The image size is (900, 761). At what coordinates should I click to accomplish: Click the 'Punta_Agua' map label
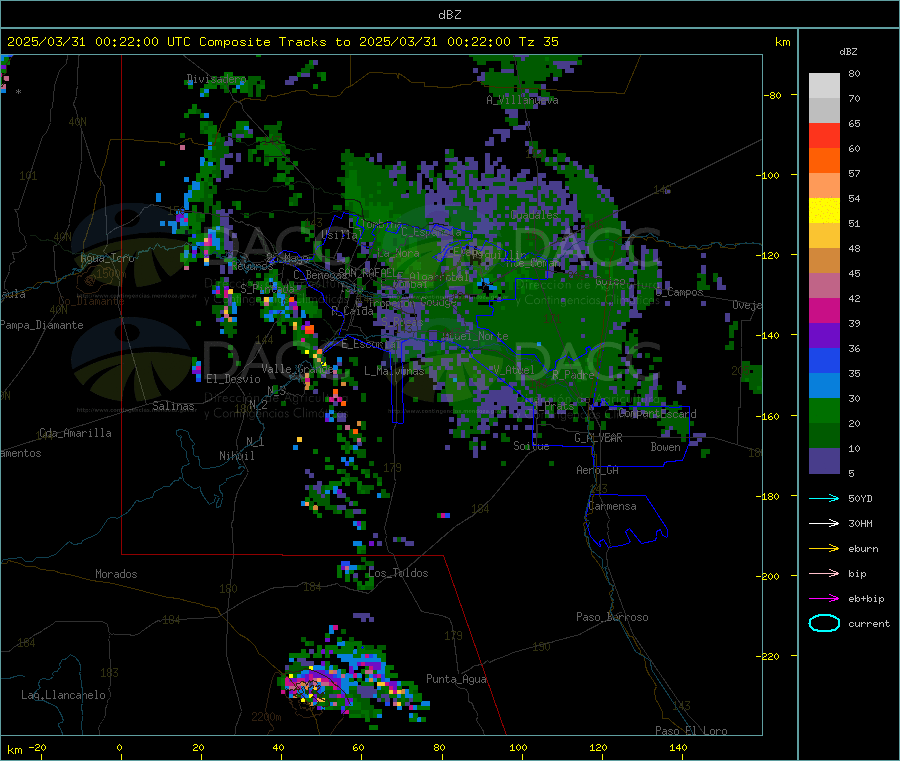(x=456, y=679)
